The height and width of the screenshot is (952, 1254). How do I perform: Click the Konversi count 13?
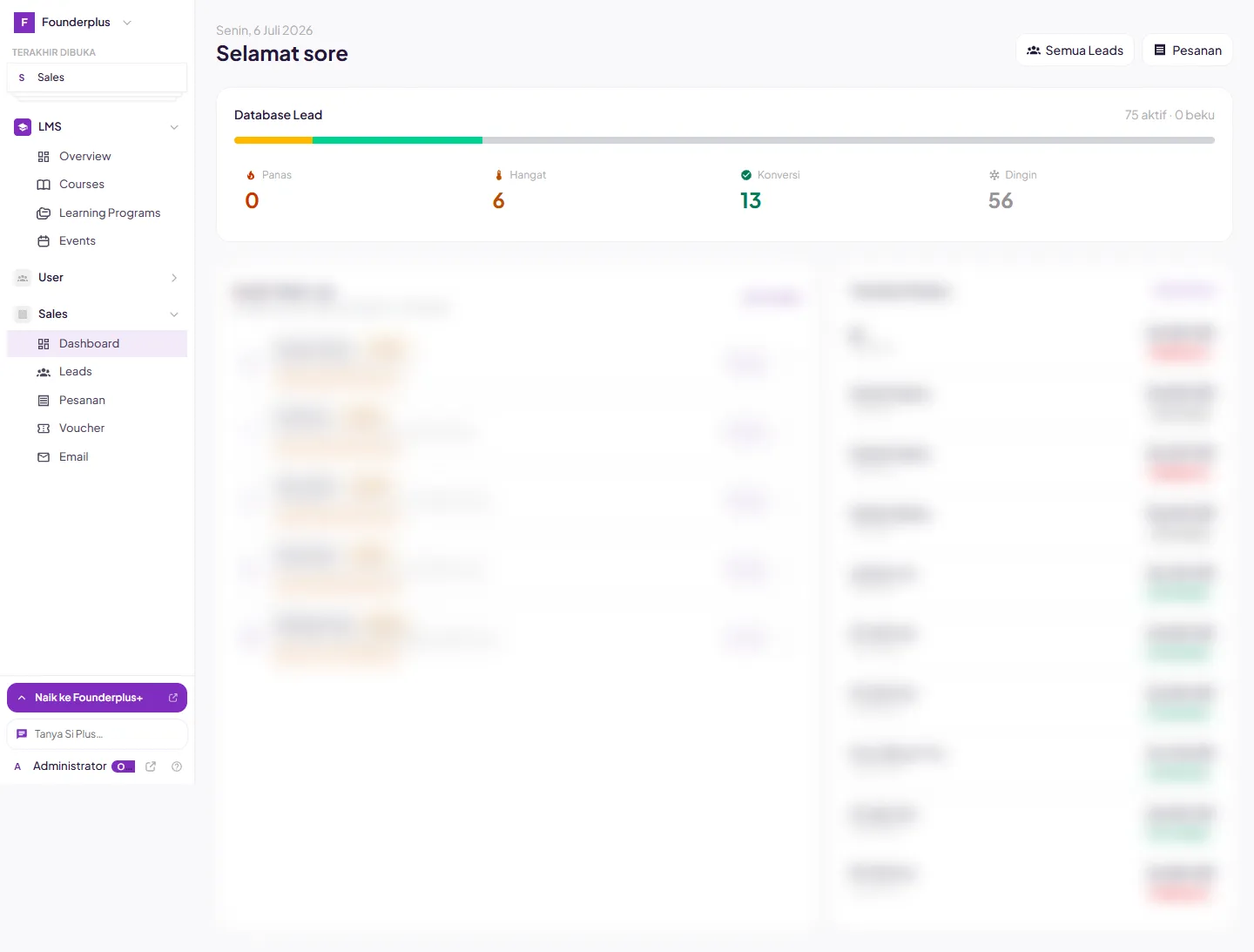(751, 201)
